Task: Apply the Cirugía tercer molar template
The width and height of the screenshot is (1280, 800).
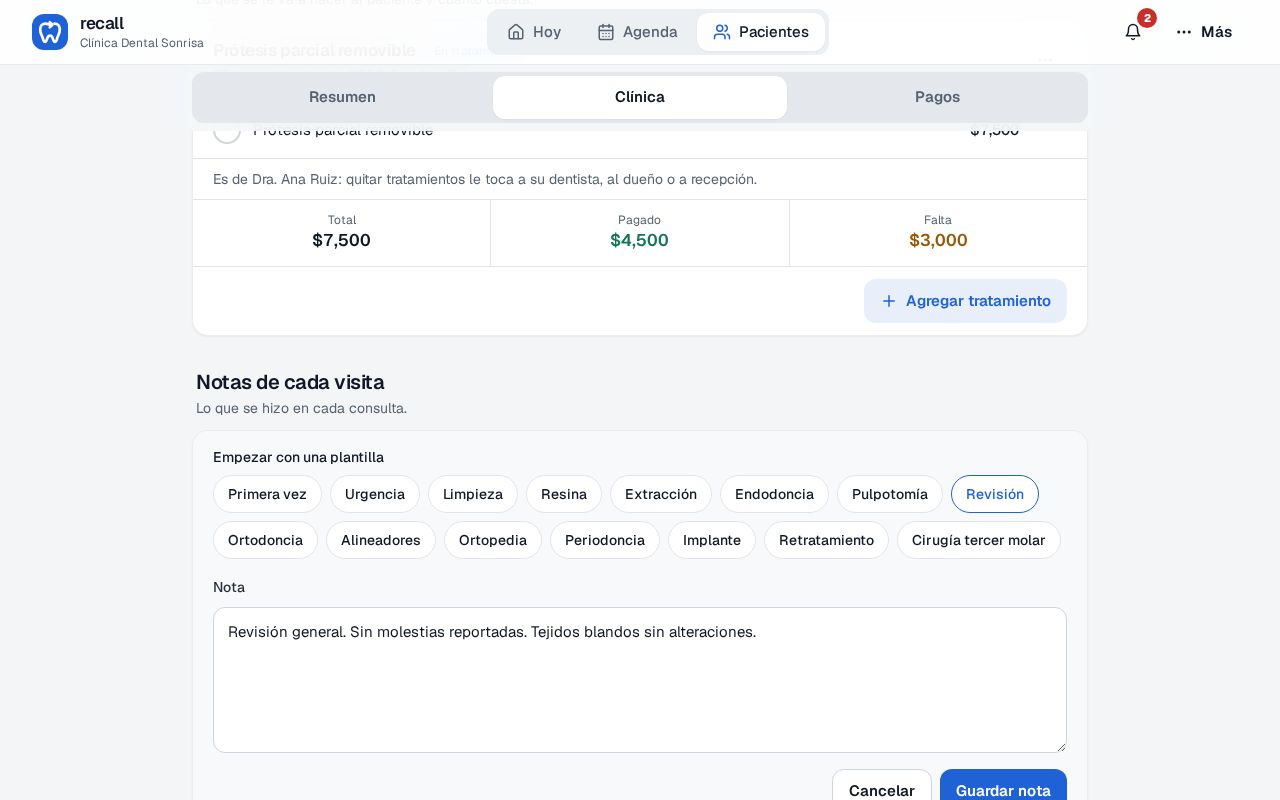Action: pos(979,540)
